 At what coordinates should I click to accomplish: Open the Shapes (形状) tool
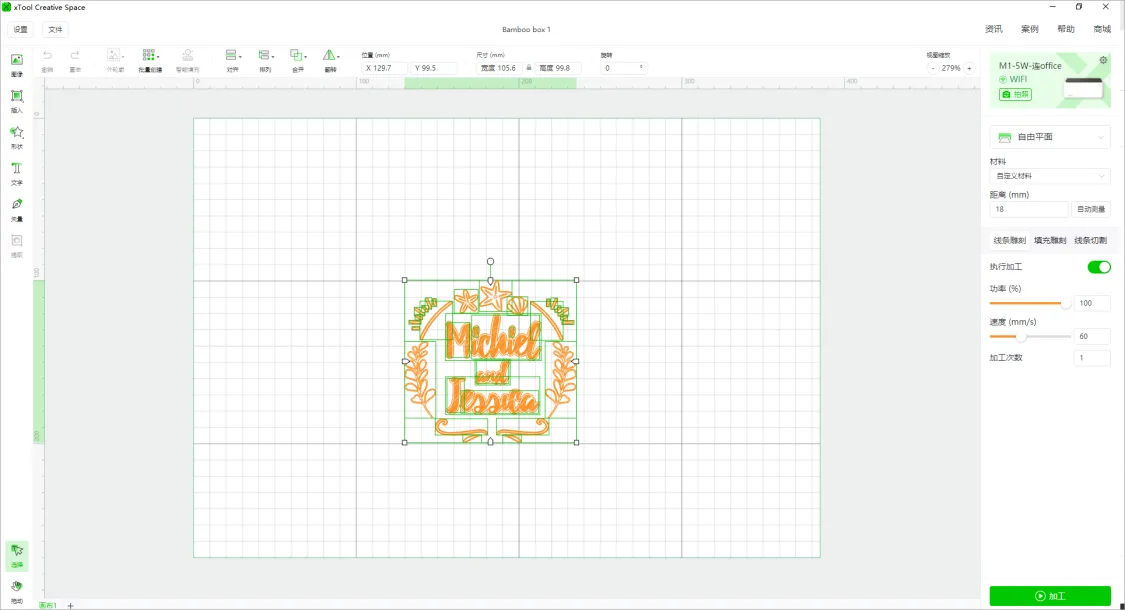tap(17, 137)
